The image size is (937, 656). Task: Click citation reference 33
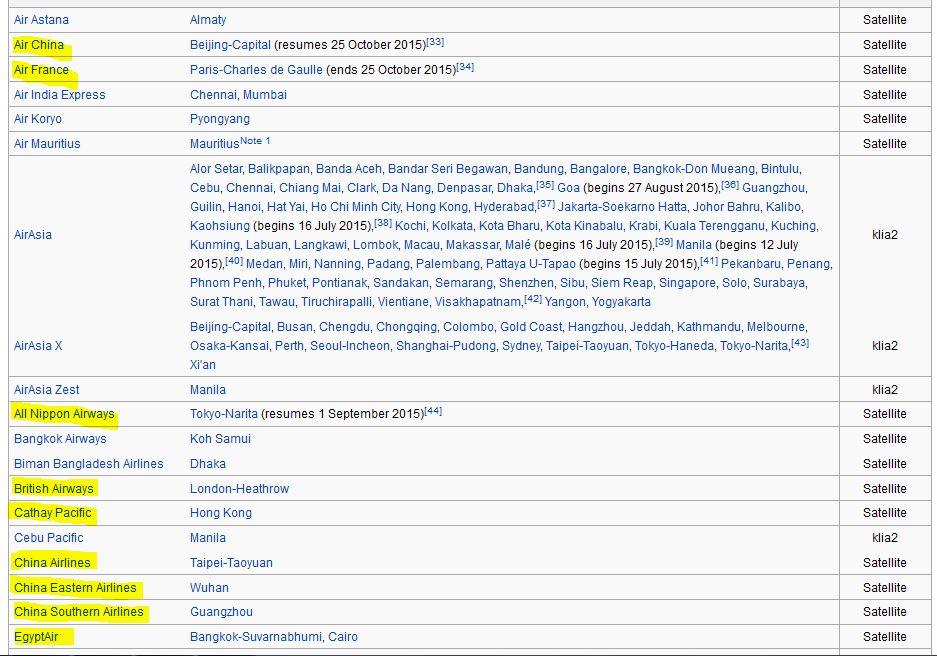[x=436, y=42]
